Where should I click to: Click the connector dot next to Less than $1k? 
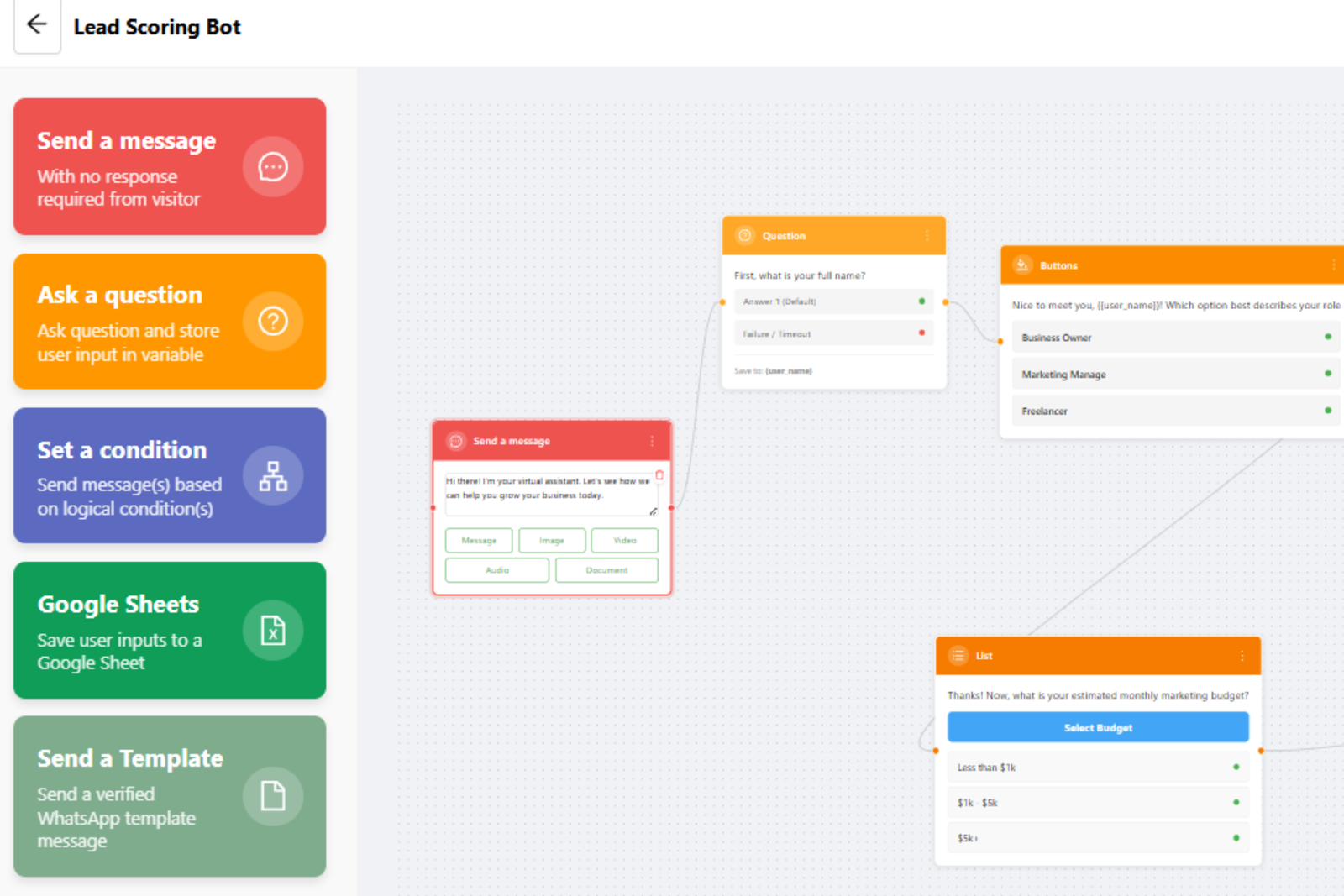pos(1235,767)
